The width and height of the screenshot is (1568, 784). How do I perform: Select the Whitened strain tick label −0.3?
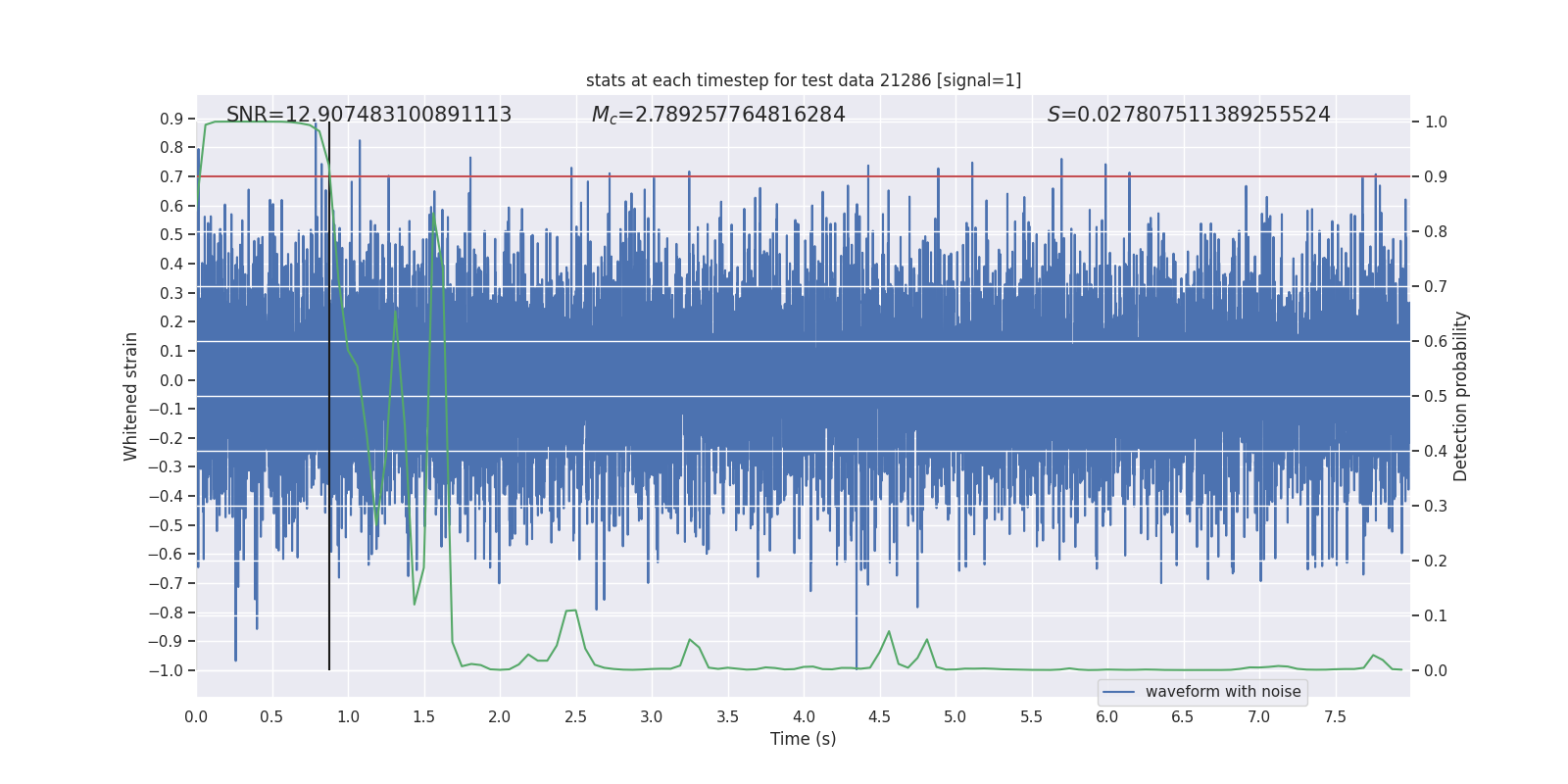[166, 467]
